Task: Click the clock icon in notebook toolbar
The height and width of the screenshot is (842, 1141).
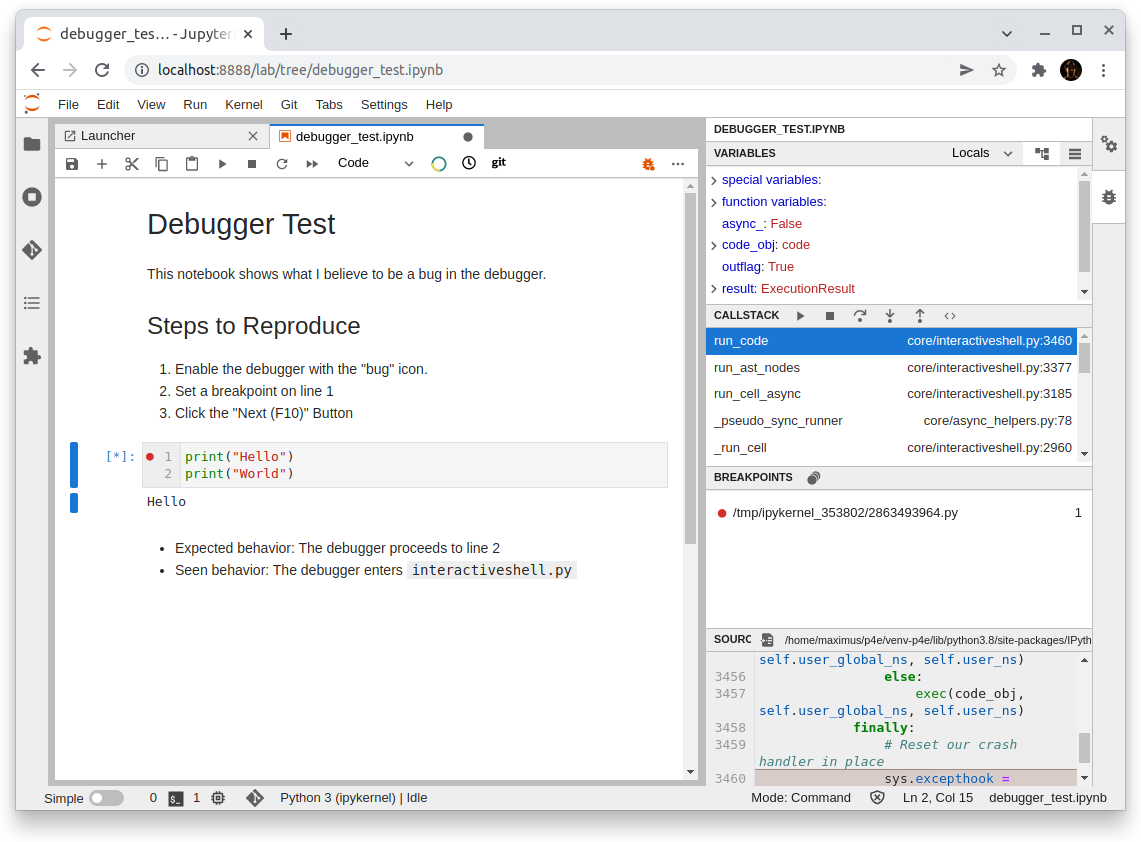Action: [469, 163]
